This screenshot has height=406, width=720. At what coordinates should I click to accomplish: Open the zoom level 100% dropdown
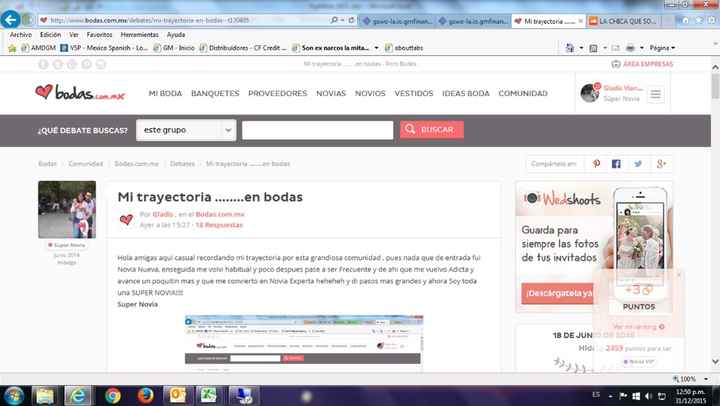pyautogui.click(x=706, y=379)
